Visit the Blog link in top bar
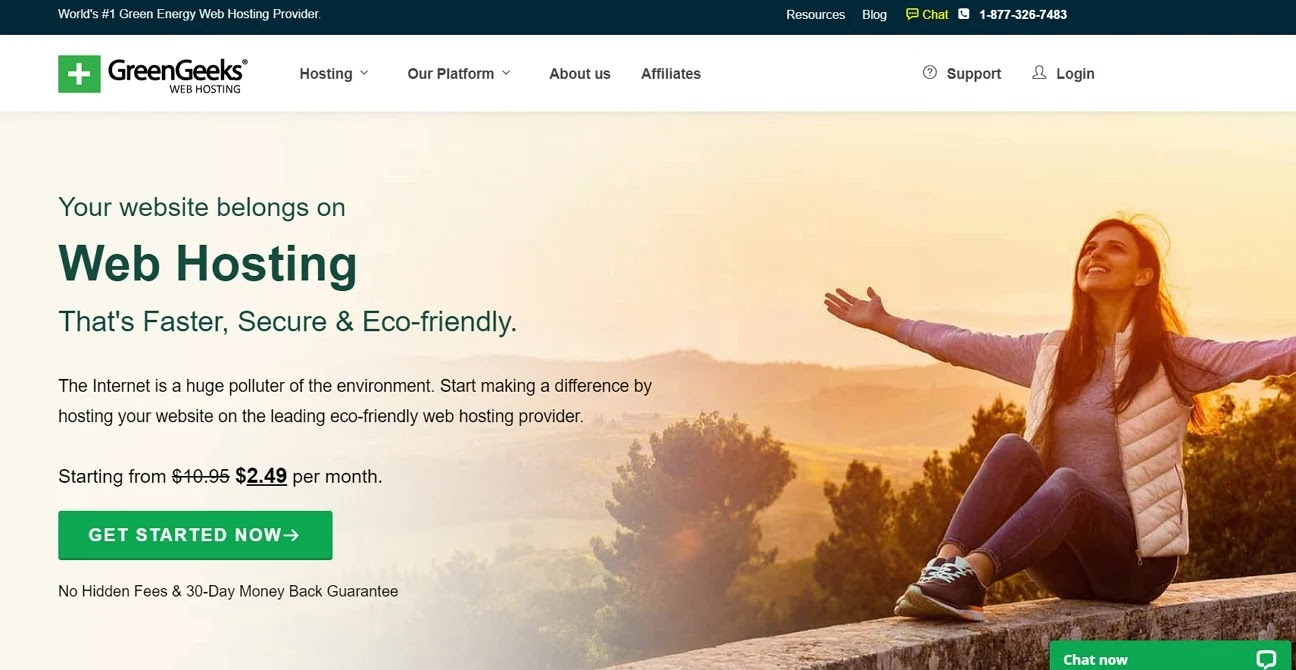The height and width of the screenshot is (670, 1296). pos(875,15)
